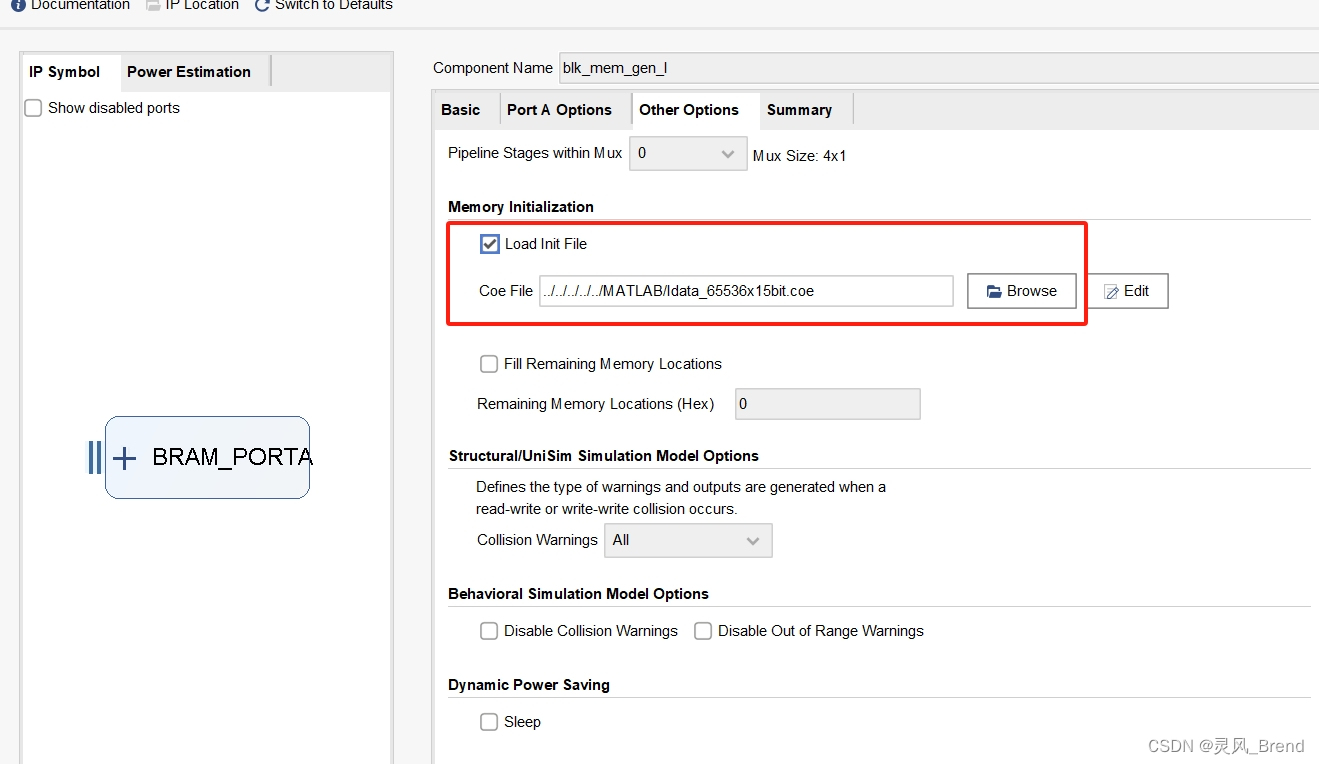Open the Collision Warnings dropdown
Screen dimensions: 1319x764
point(688,540)
